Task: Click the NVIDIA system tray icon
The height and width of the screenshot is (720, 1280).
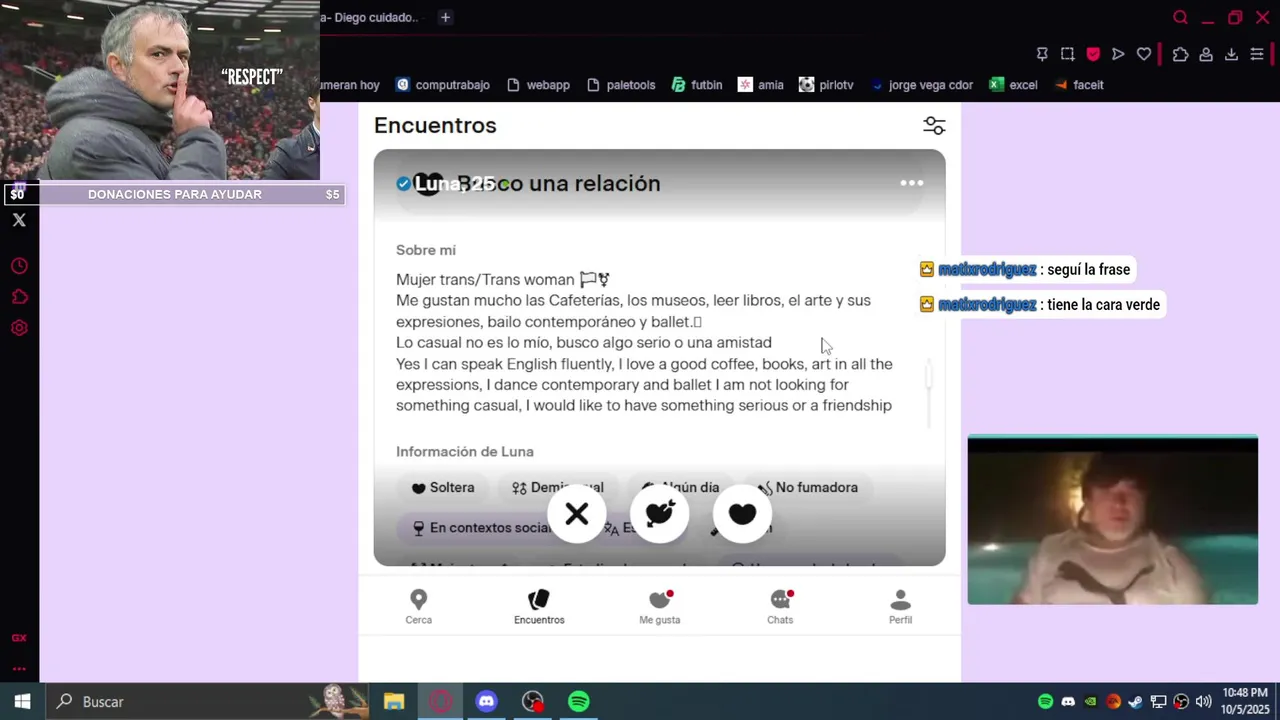Action: 1091,702
